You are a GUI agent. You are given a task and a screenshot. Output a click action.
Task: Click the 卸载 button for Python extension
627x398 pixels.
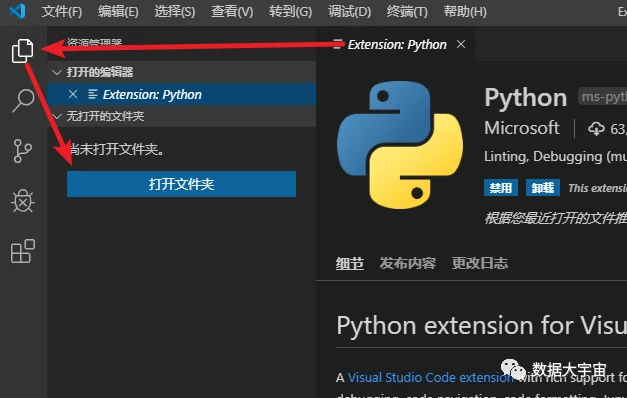click(x=543, y=188)
